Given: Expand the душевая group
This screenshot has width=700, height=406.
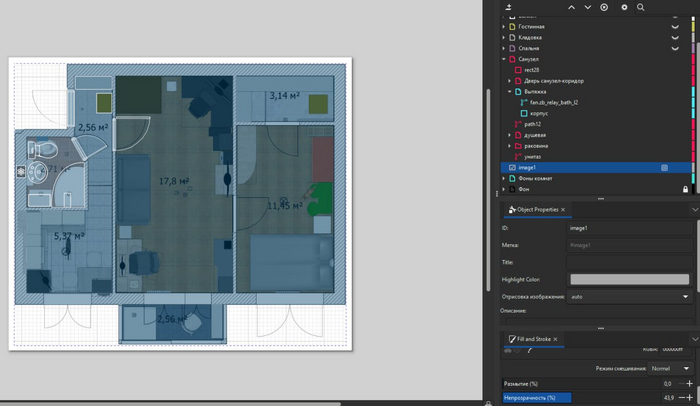Looking at the screenshot, I should (510, 135).
